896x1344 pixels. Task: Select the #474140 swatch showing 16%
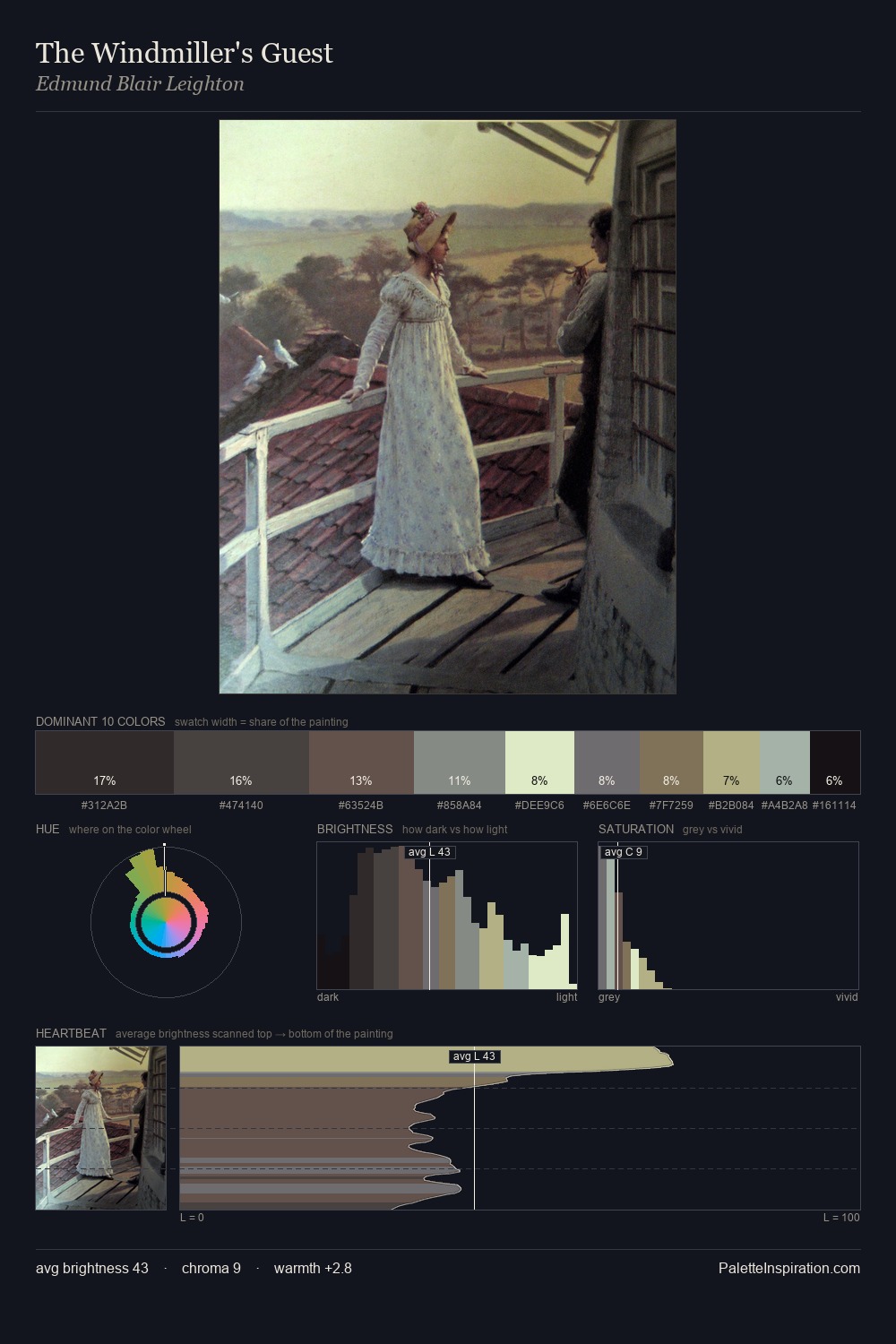pyautogui.click(x=241, y=762)
